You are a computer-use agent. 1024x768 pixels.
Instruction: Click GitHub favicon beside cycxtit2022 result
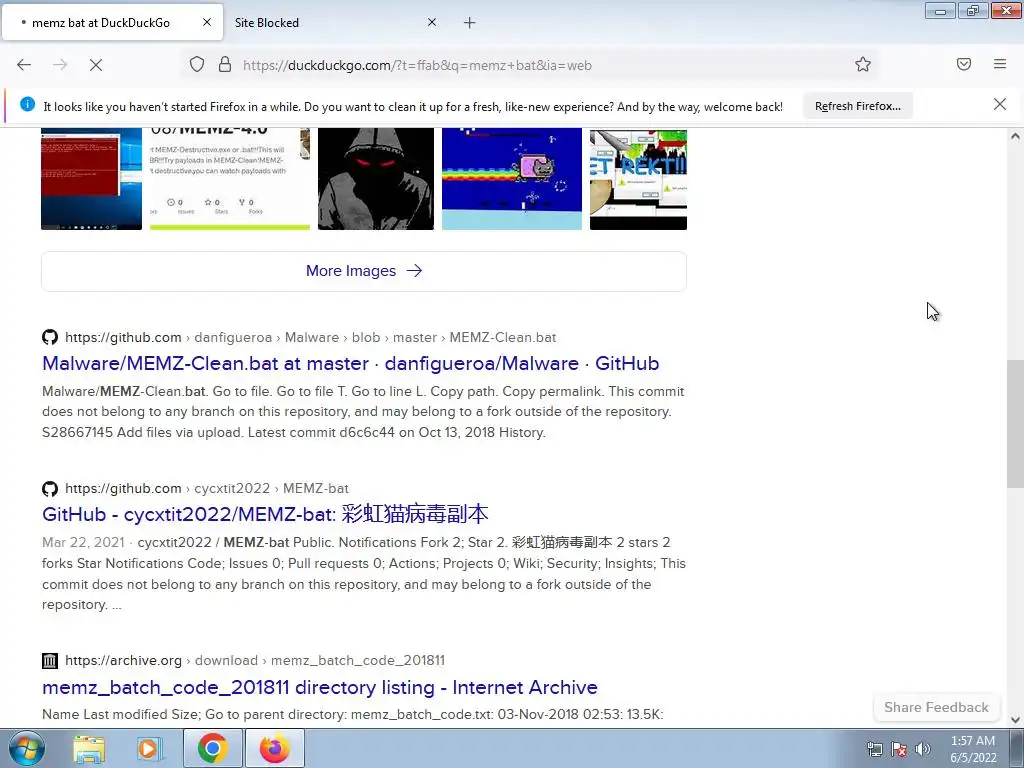coord(50,488)
